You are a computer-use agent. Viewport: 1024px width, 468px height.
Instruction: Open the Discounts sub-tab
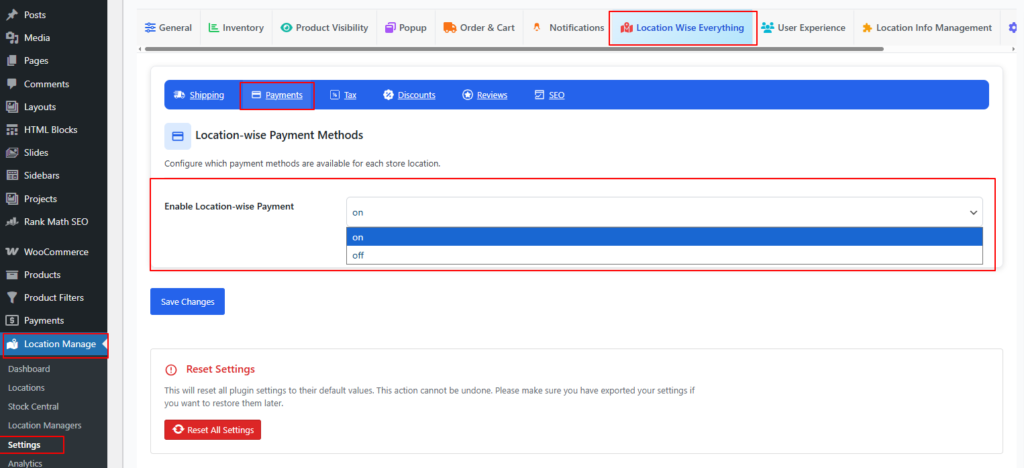409,95
